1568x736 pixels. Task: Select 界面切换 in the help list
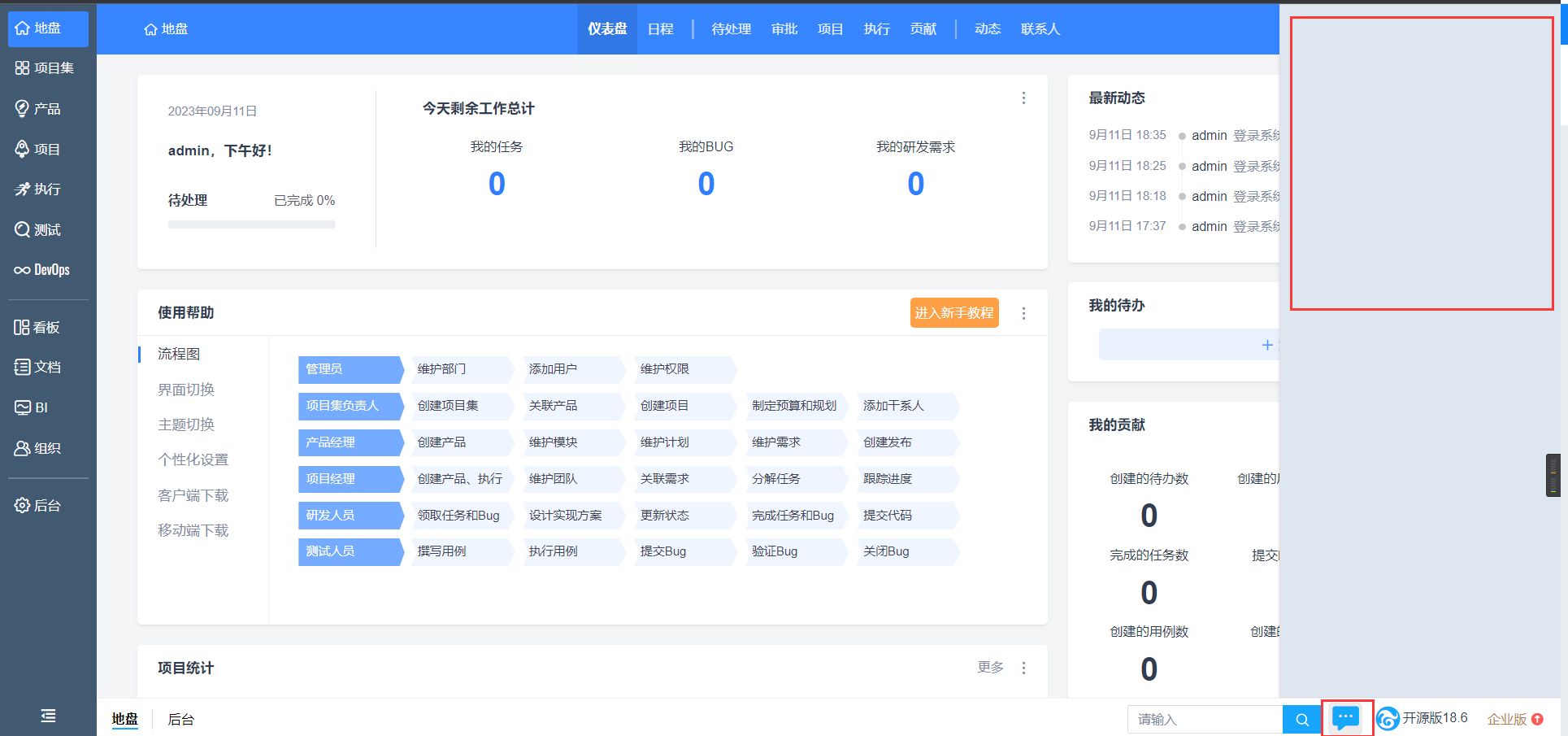186,390
